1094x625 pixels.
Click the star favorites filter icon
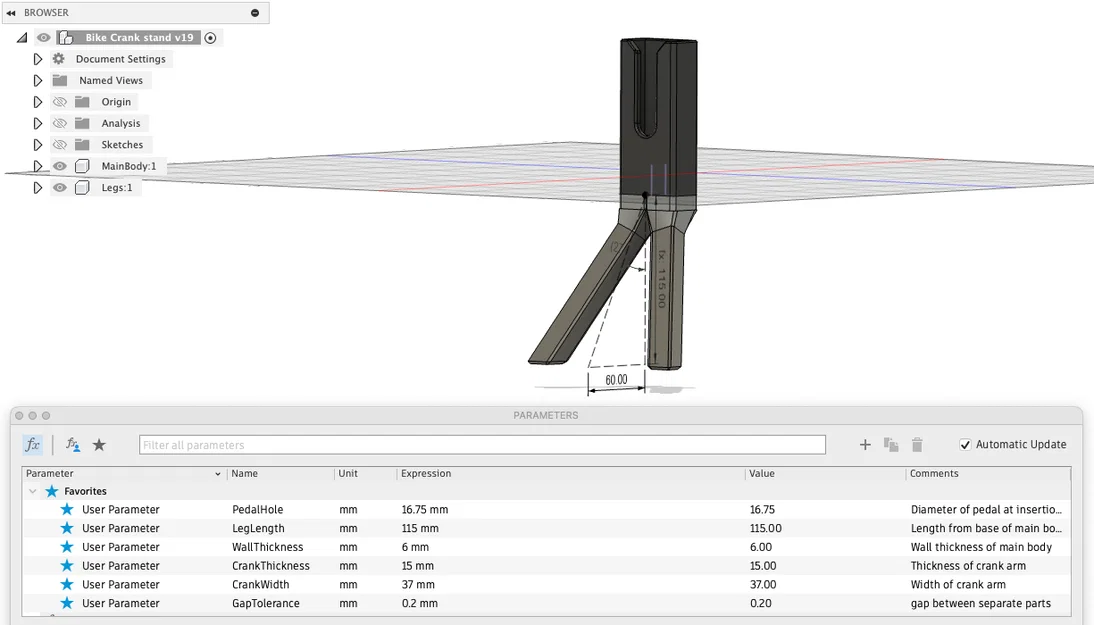coord(99,444)
